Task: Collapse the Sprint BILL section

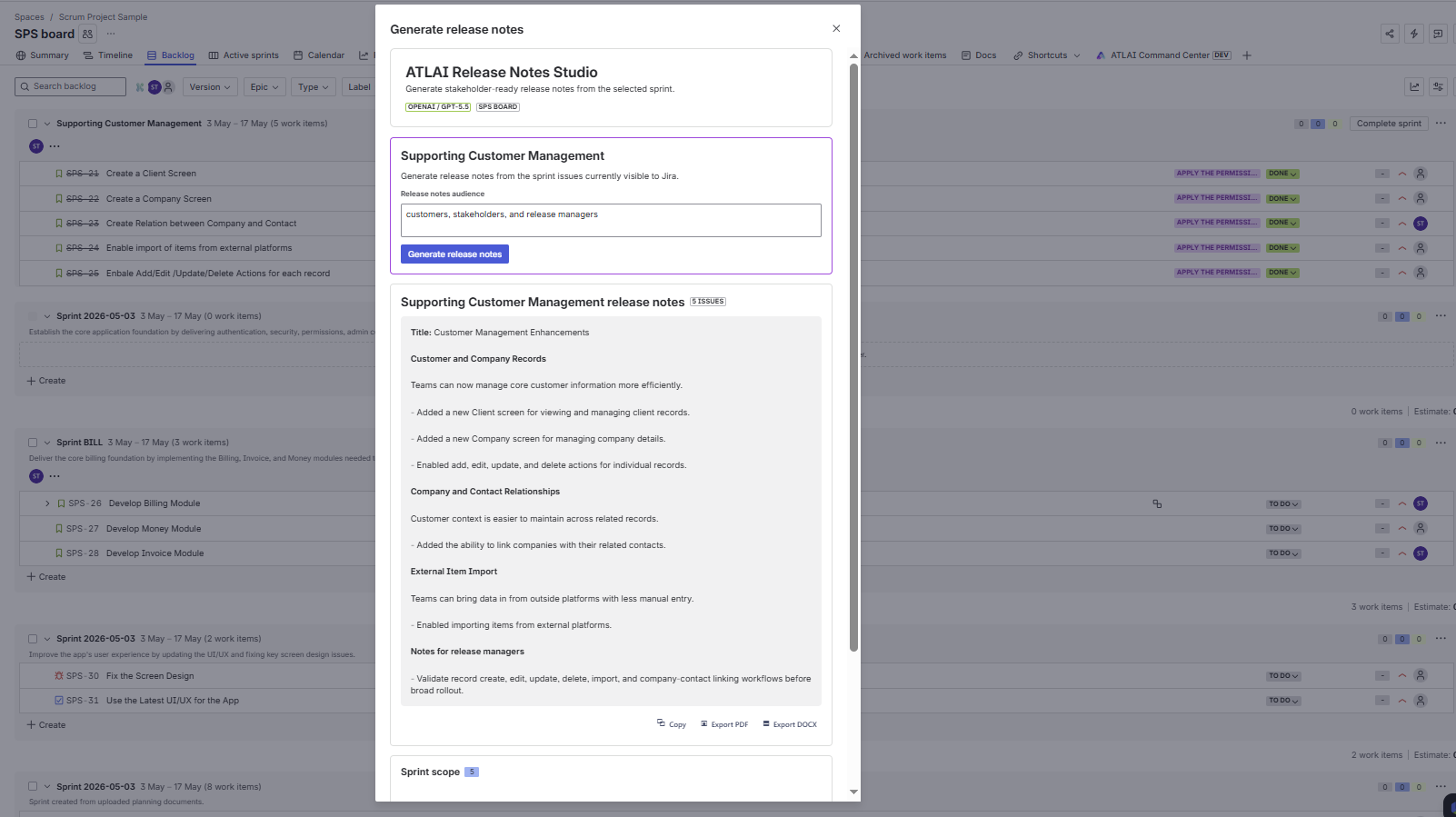Action: [47, 443]
